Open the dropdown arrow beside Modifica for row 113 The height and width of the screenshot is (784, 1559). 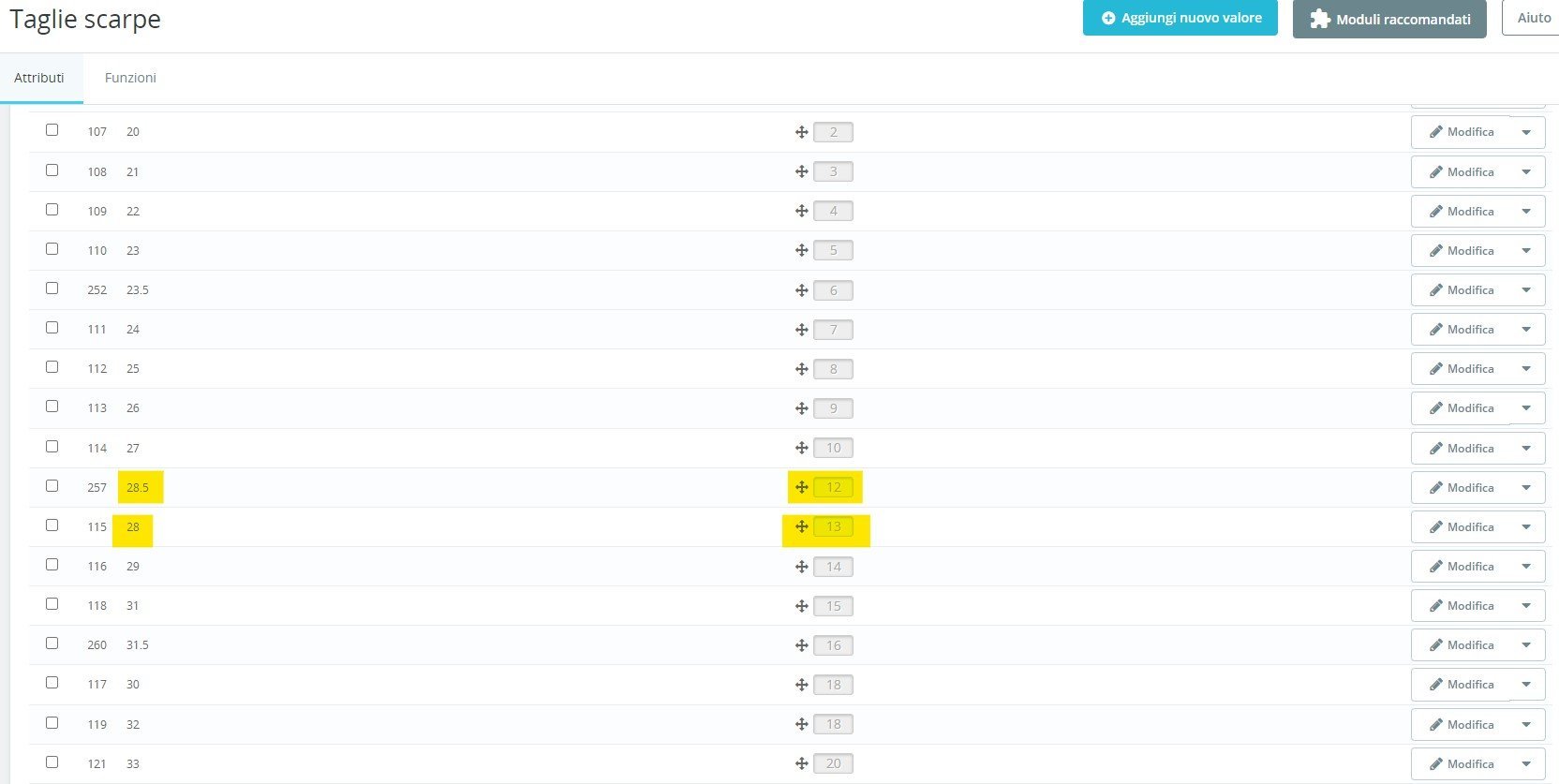coord(1526,408)
